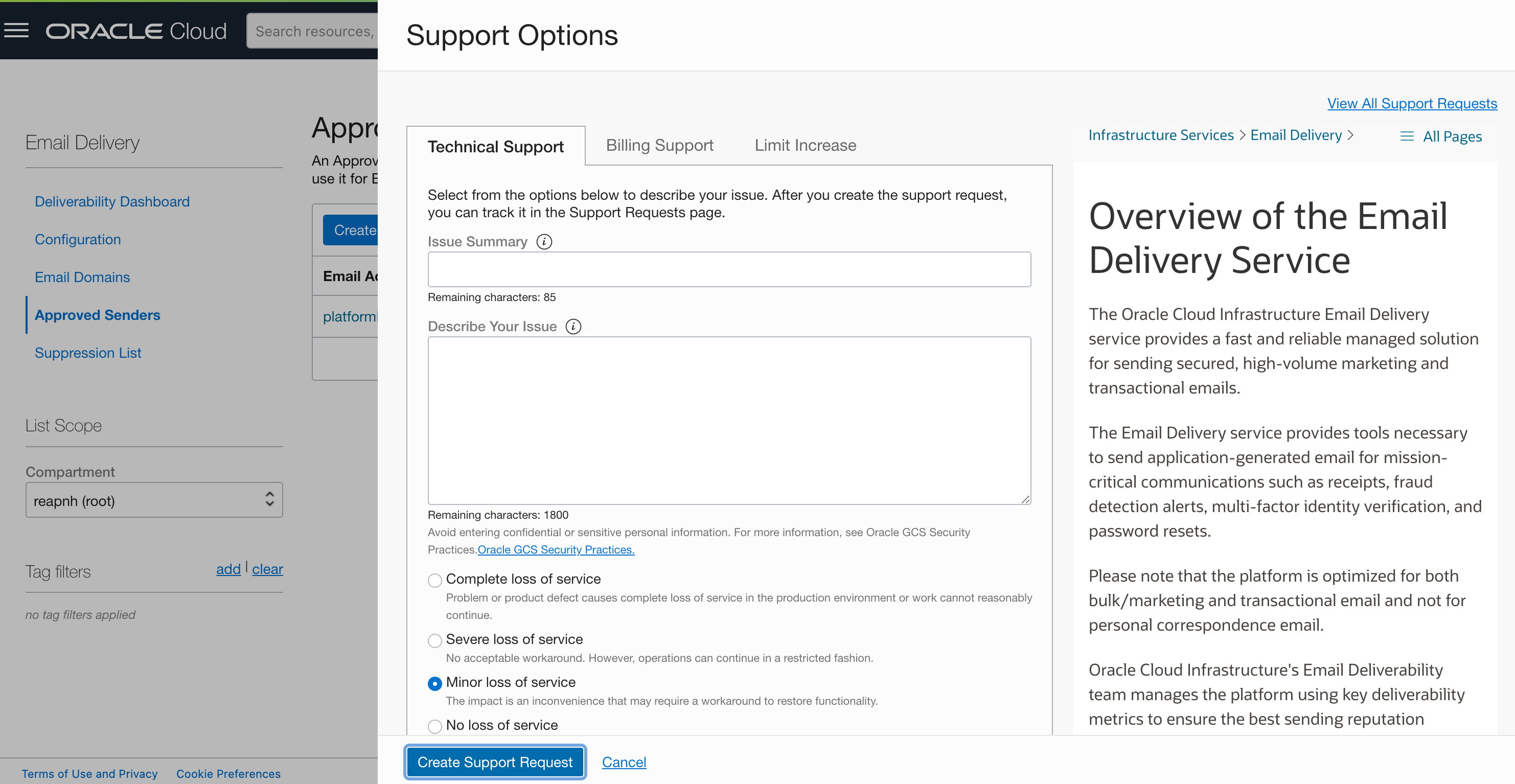
Task: Show the Describe Your Issue info tooltip
Action: (x=573, y=327)
